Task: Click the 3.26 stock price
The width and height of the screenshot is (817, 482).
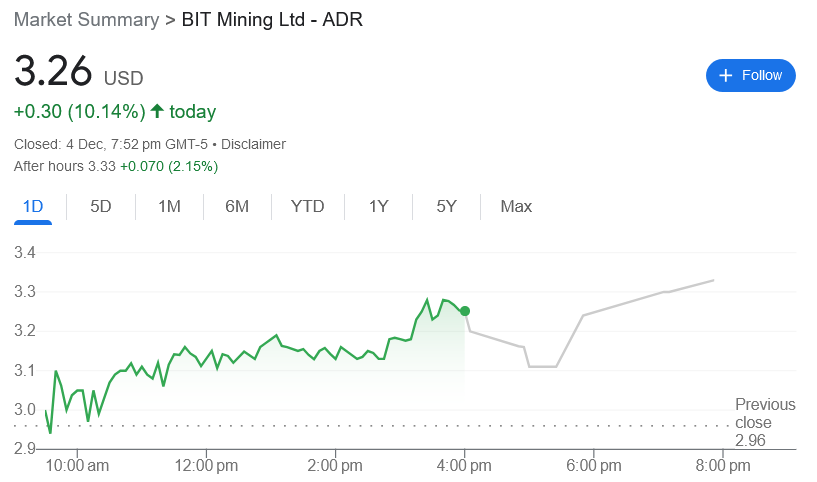Action: click(53, 74)
